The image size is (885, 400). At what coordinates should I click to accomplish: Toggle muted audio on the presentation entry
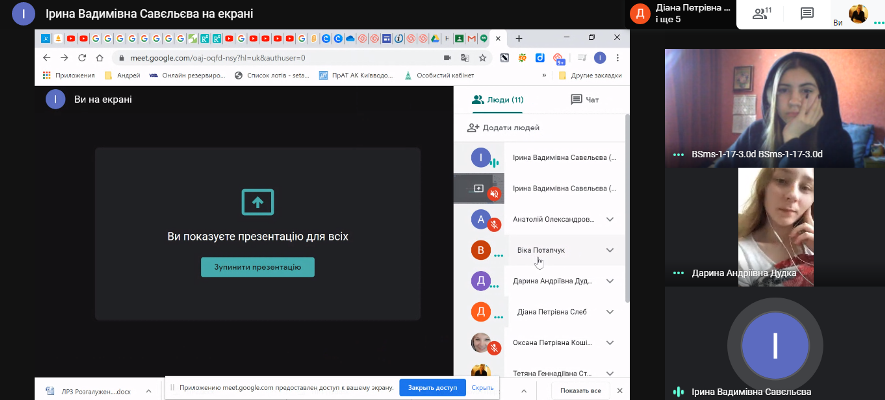tap(493, 193)
